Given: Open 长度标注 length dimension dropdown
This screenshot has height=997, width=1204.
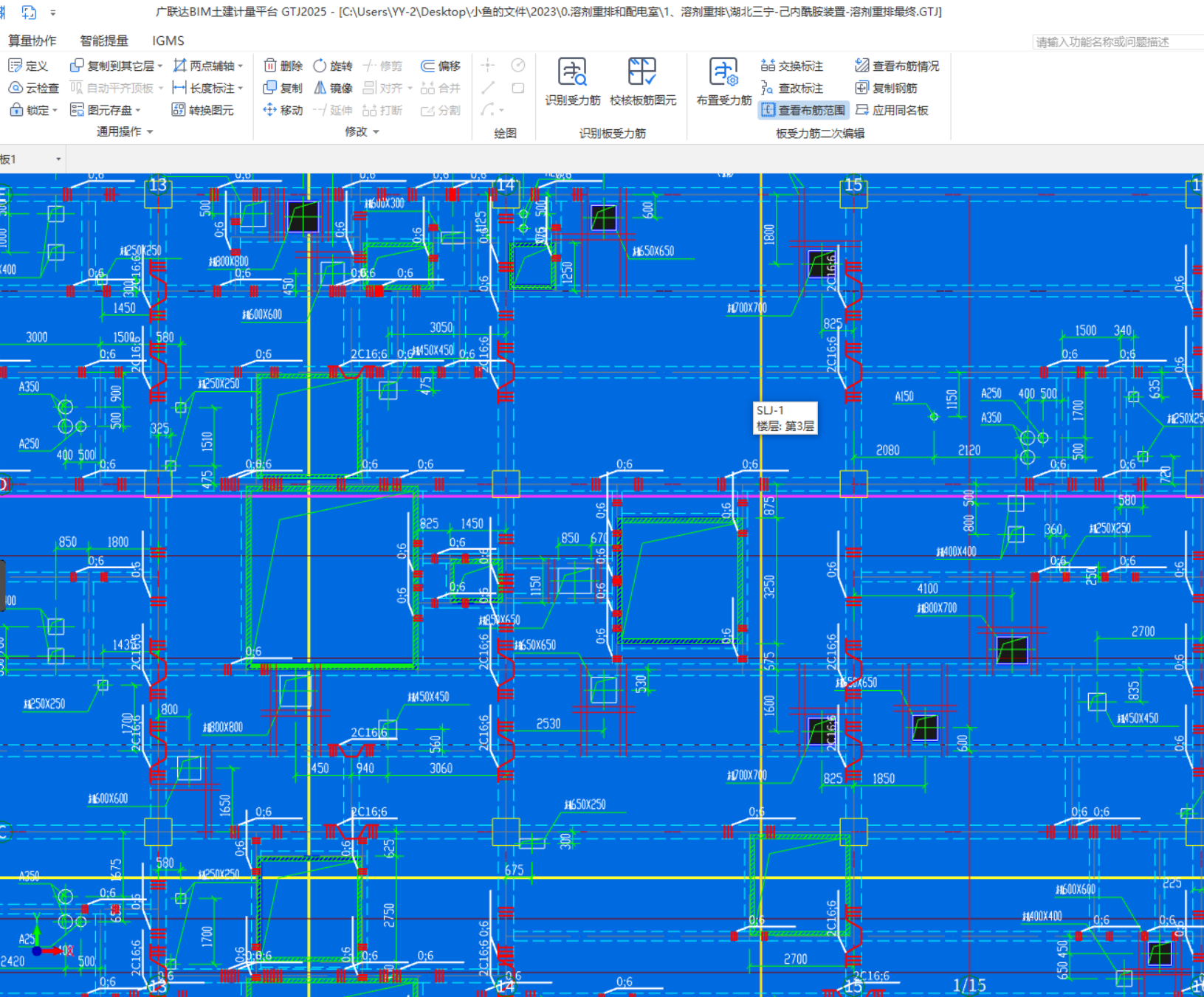Looking at the screenshot, I should coord(241,89).
